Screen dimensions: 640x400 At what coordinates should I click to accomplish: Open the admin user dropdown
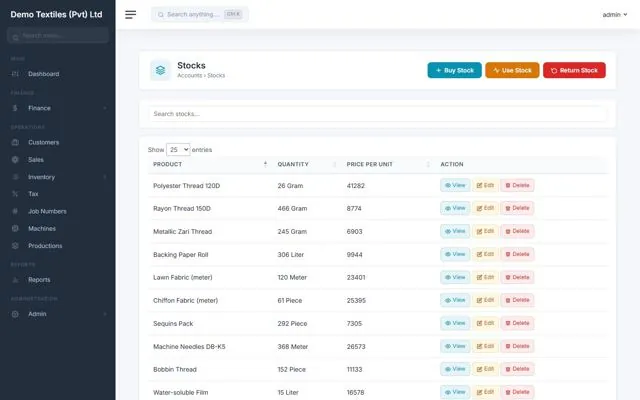click(x=615, y=15)
